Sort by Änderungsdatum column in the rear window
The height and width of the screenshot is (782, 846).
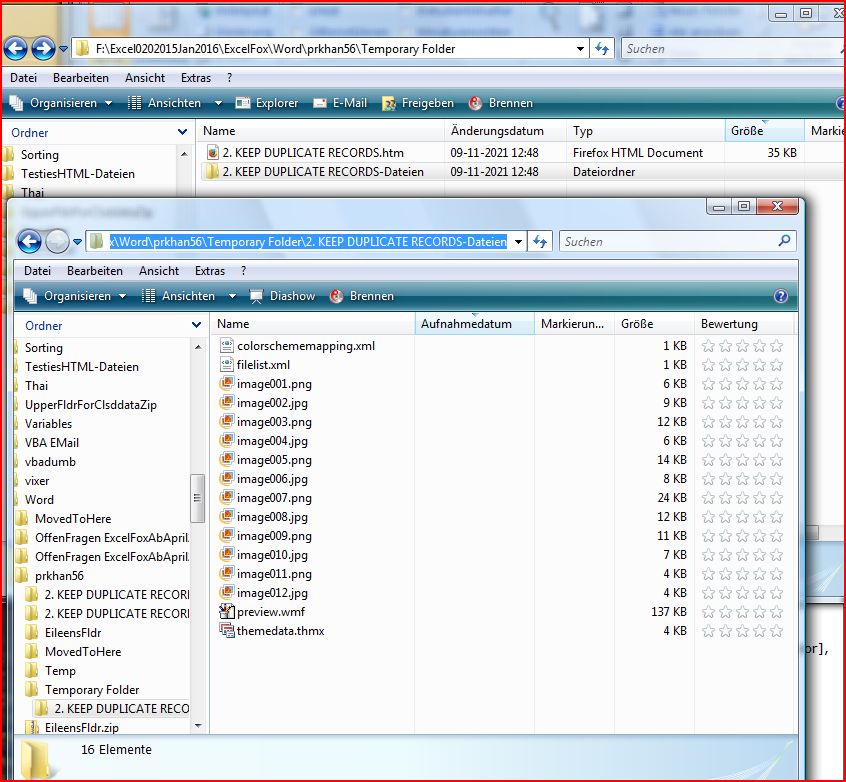pos(506,131)
